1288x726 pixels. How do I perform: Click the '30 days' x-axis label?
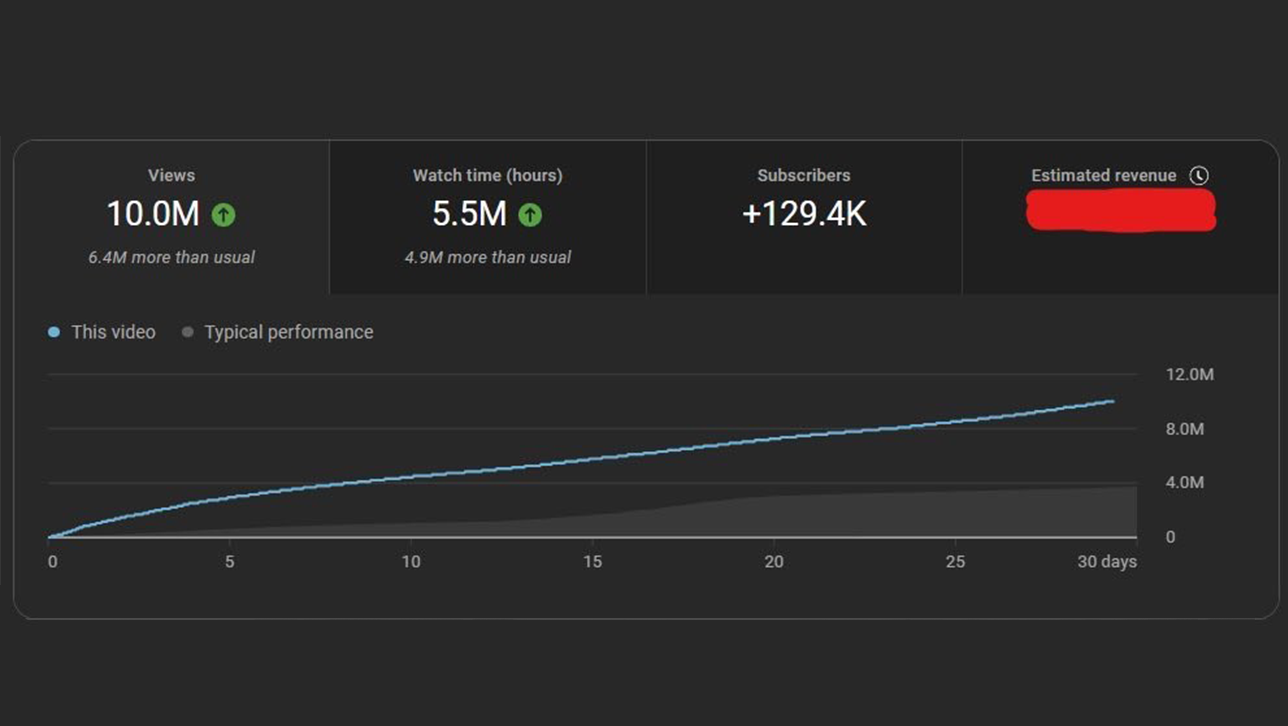click(1107, 562)
